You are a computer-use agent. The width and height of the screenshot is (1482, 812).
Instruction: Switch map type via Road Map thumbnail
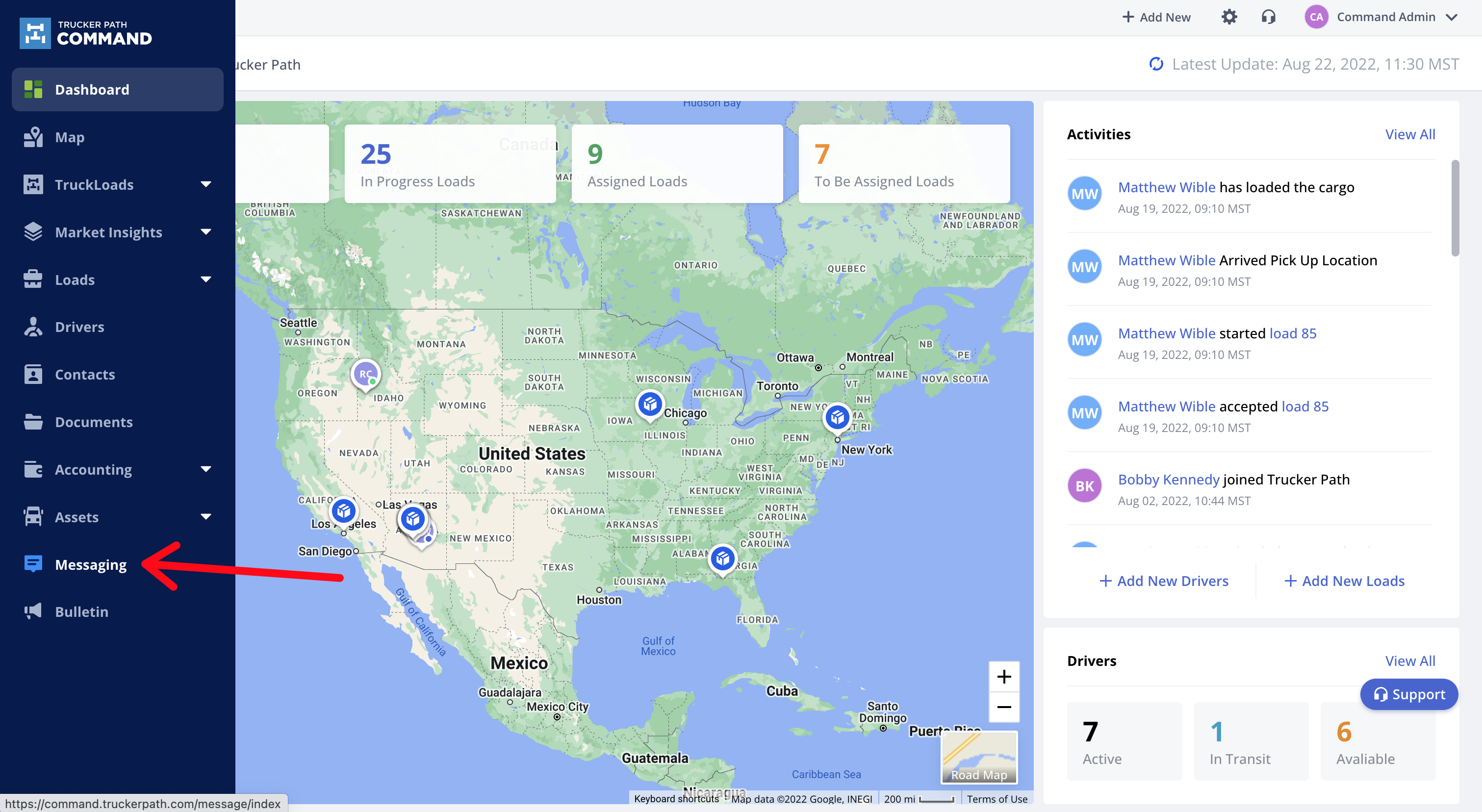[x=979, y=758]
